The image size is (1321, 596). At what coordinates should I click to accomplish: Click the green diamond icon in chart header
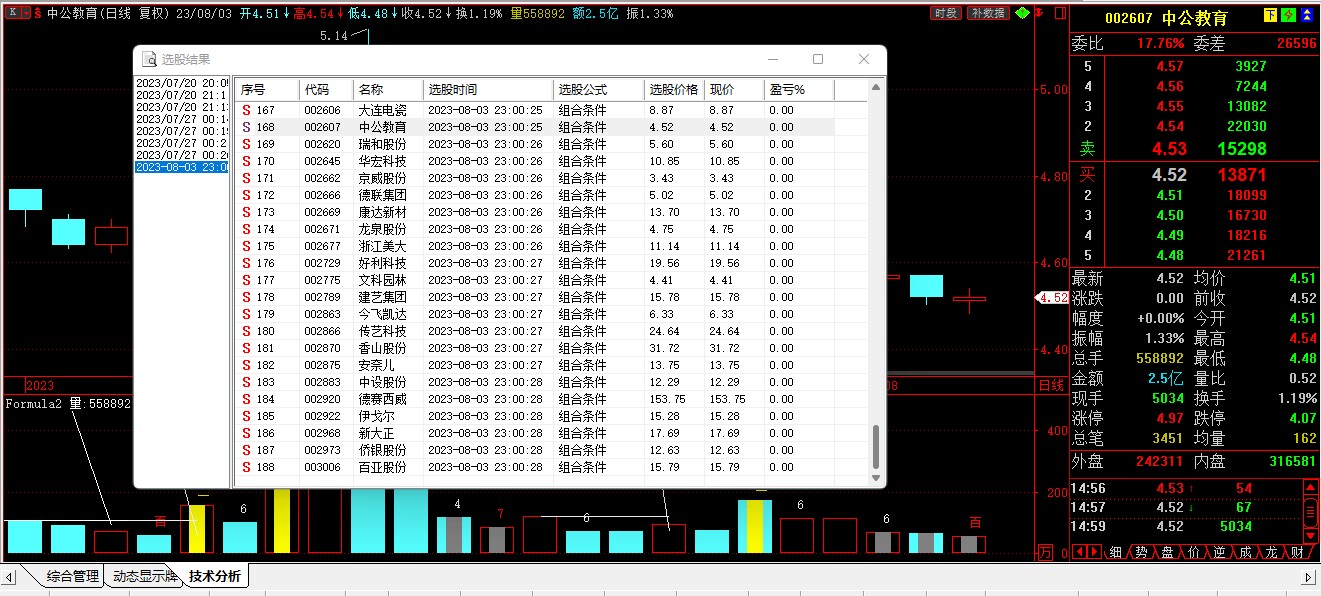tap(1022, 13)
